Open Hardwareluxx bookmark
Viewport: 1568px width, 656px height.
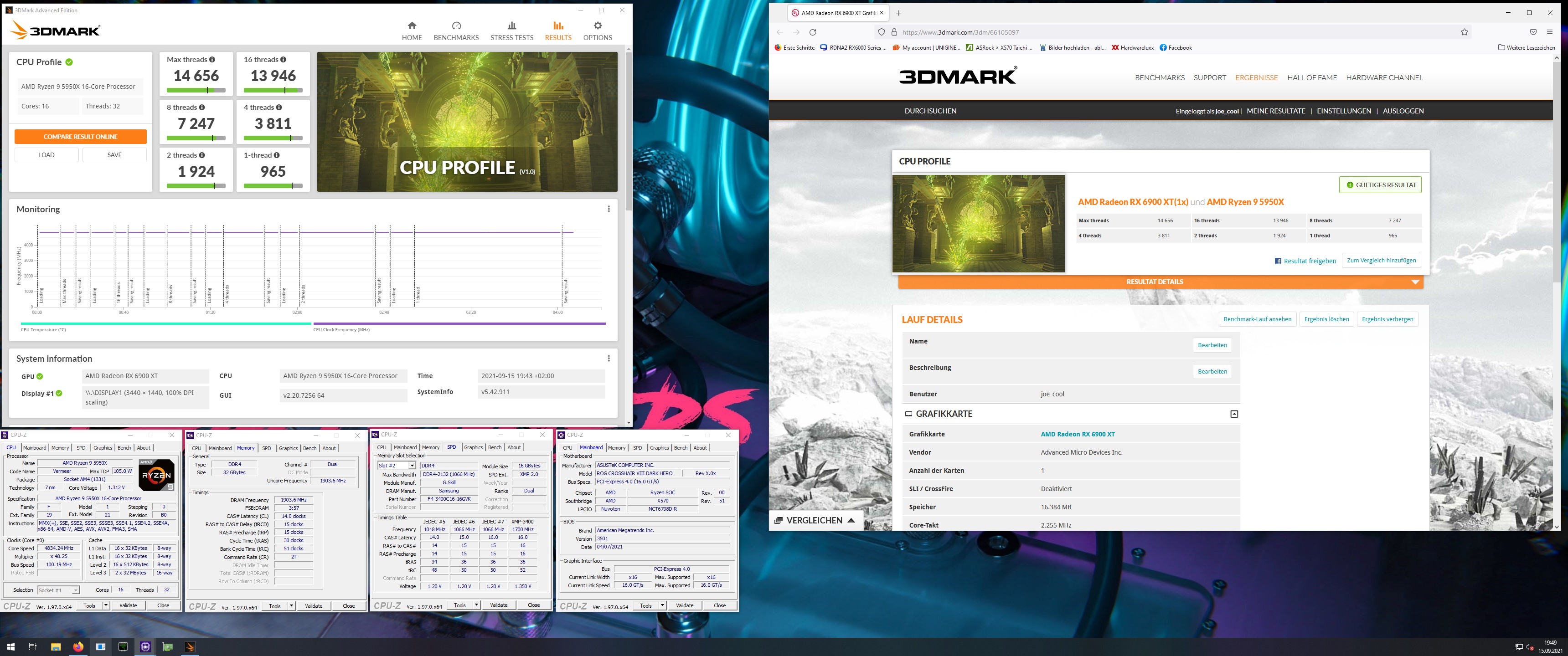coord(1132,47)
